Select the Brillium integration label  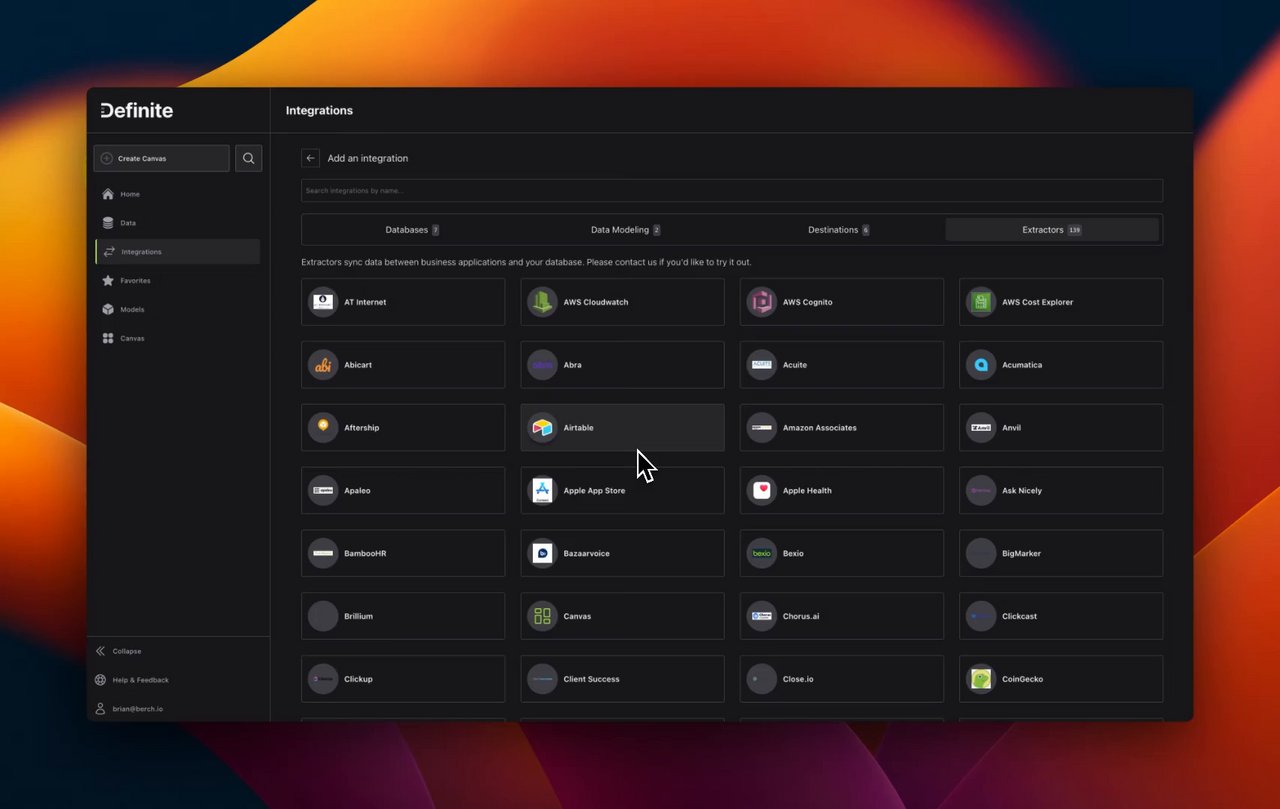358,617
